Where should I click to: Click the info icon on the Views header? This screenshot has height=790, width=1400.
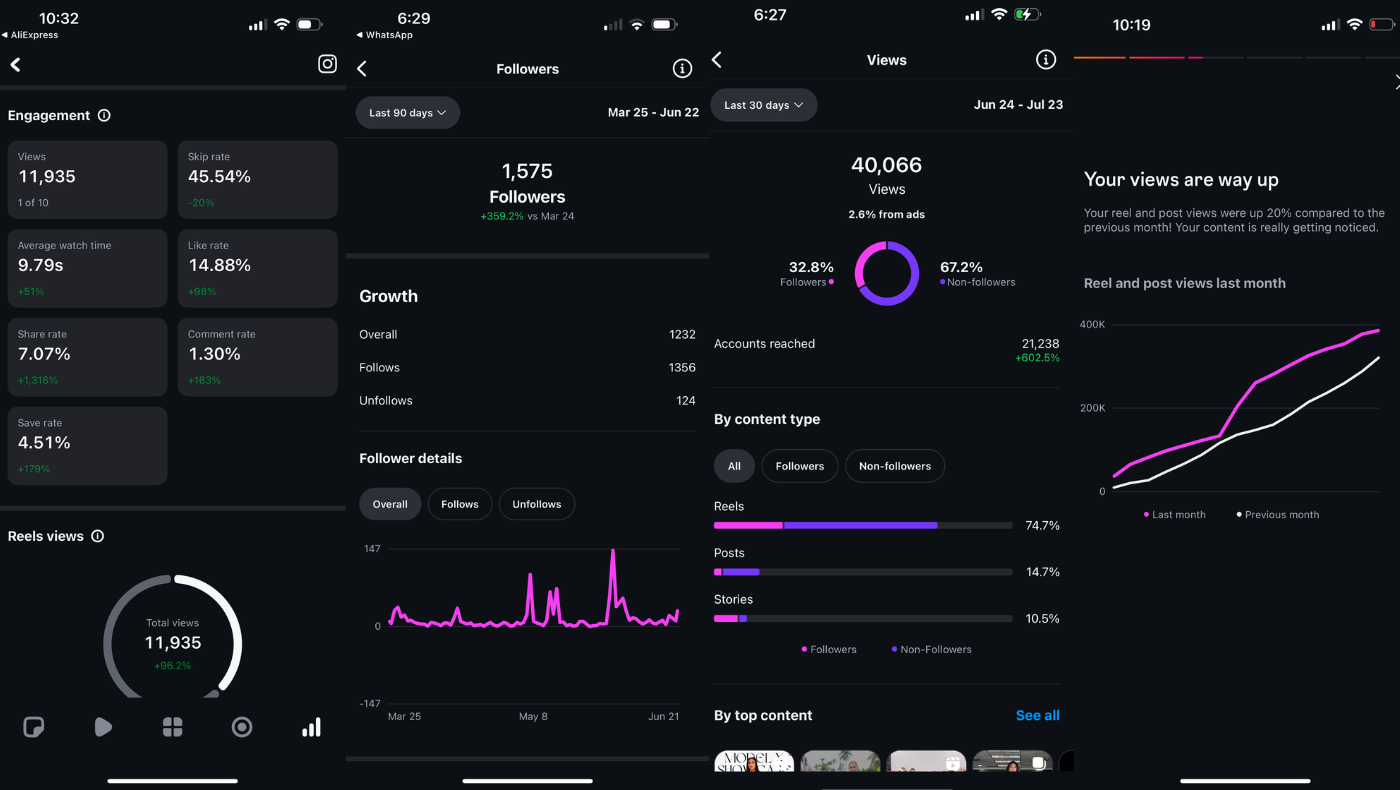point(1045,60)
